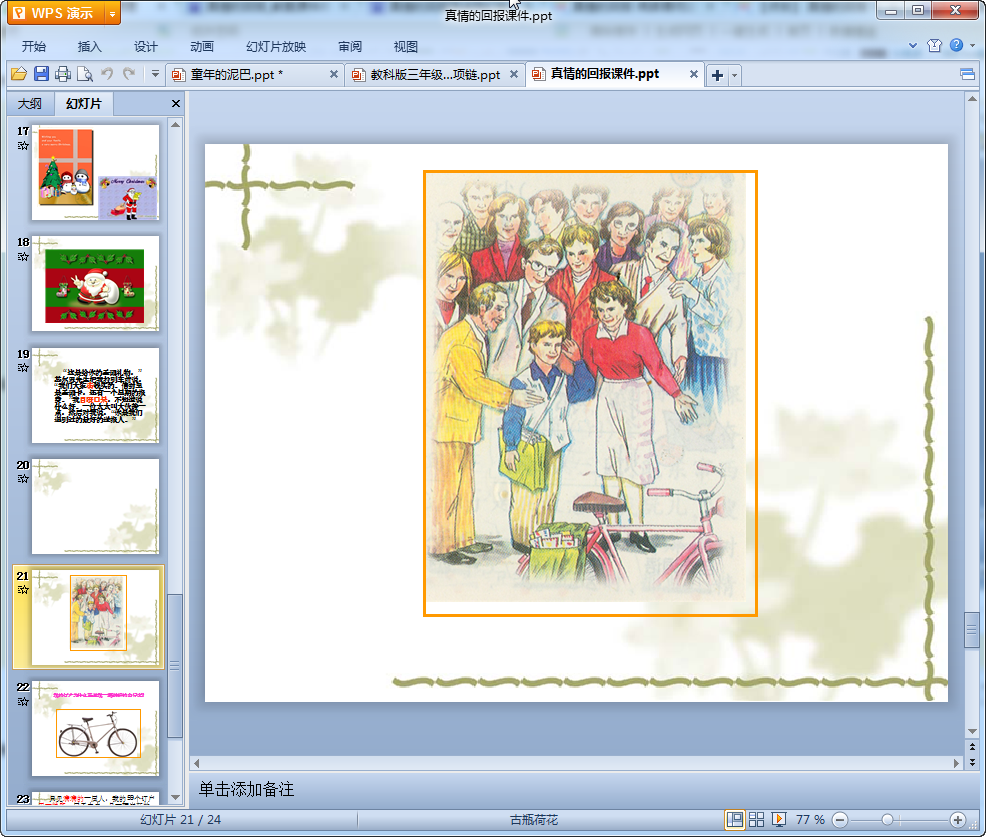Close the slide thumbnail pane
Image resolution: width=986 pixels, height=837 pixels.
(x=176, y=104)
